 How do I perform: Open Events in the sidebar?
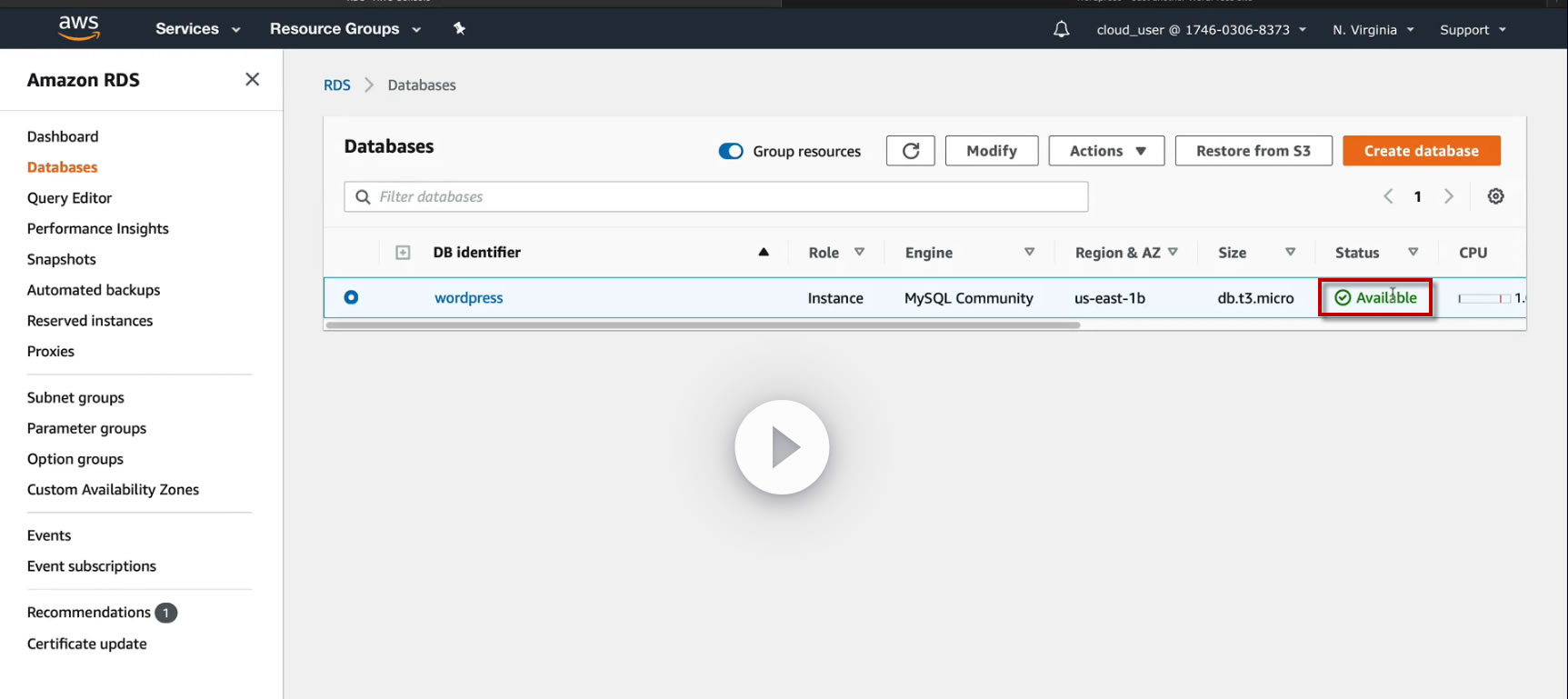tap(49, 535)
